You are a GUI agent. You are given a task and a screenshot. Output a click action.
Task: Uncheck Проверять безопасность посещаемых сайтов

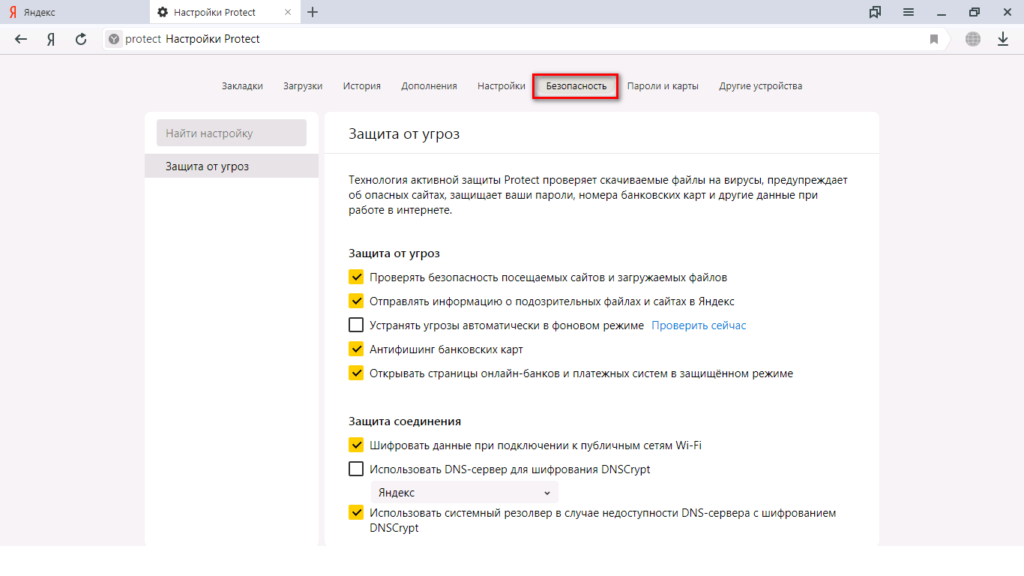[356, 277]
